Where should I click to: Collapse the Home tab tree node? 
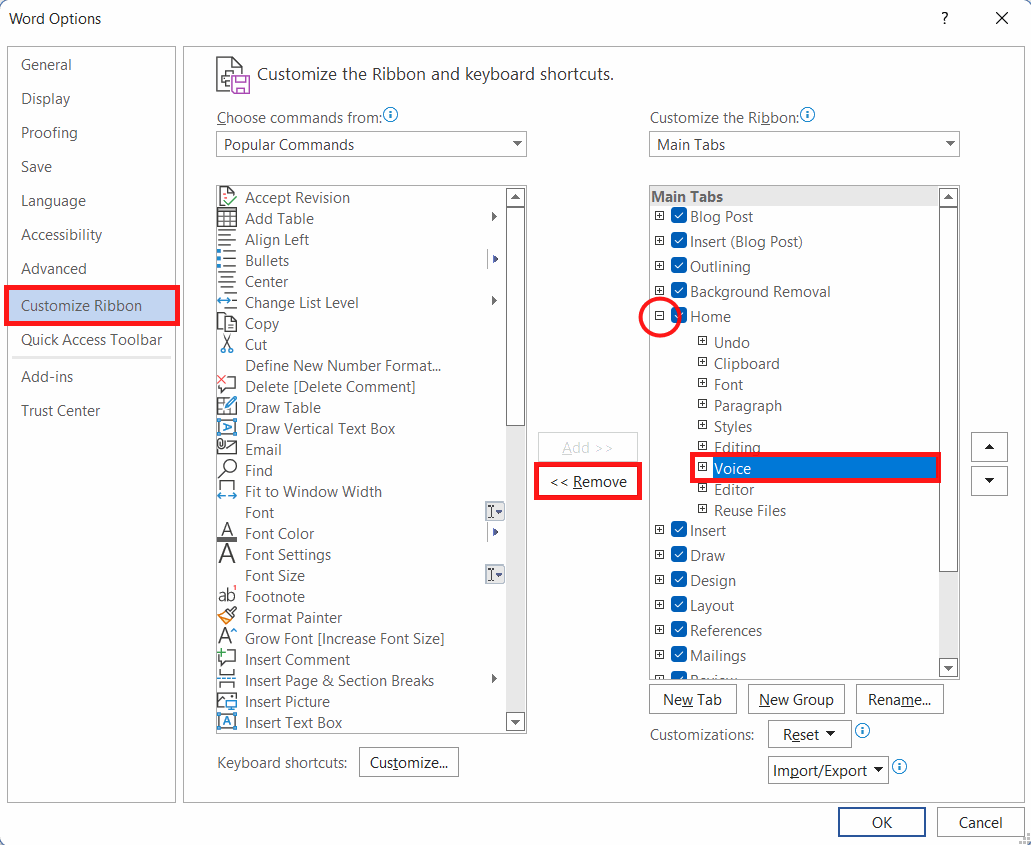(x=659, y=316)
